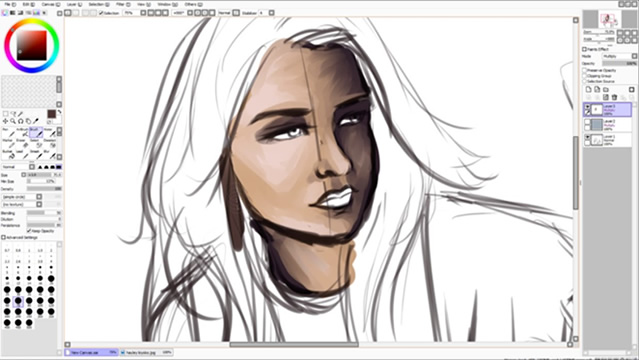This screenshot has width=639, height=360.
Task: Open the Window menu
Action: tap(166, 4)
